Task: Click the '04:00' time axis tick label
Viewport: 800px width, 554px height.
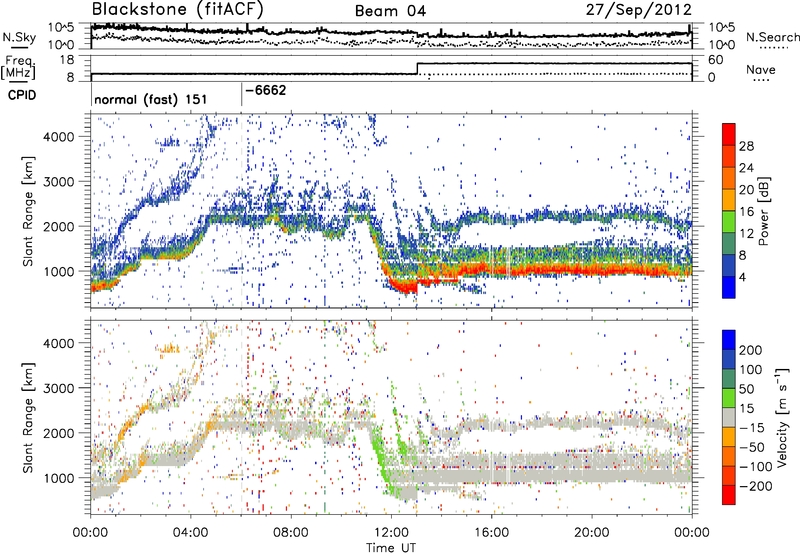Action: [x=190, y=533]
